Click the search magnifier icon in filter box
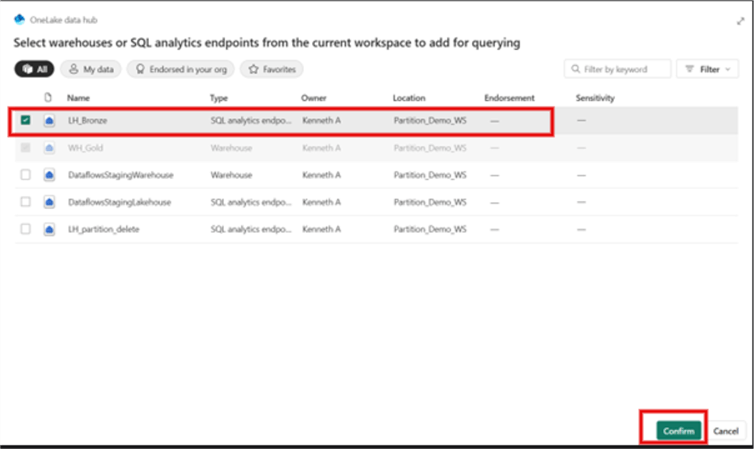Screen dimensions: 754x449 click(575, 69)
